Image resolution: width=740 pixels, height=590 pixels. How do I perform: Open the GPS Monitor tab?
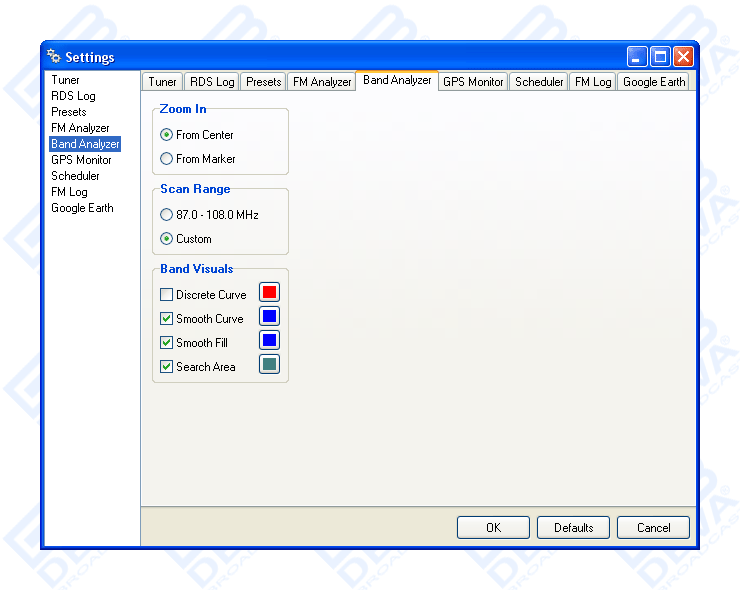pyautogui.click(x=473, y=82)
